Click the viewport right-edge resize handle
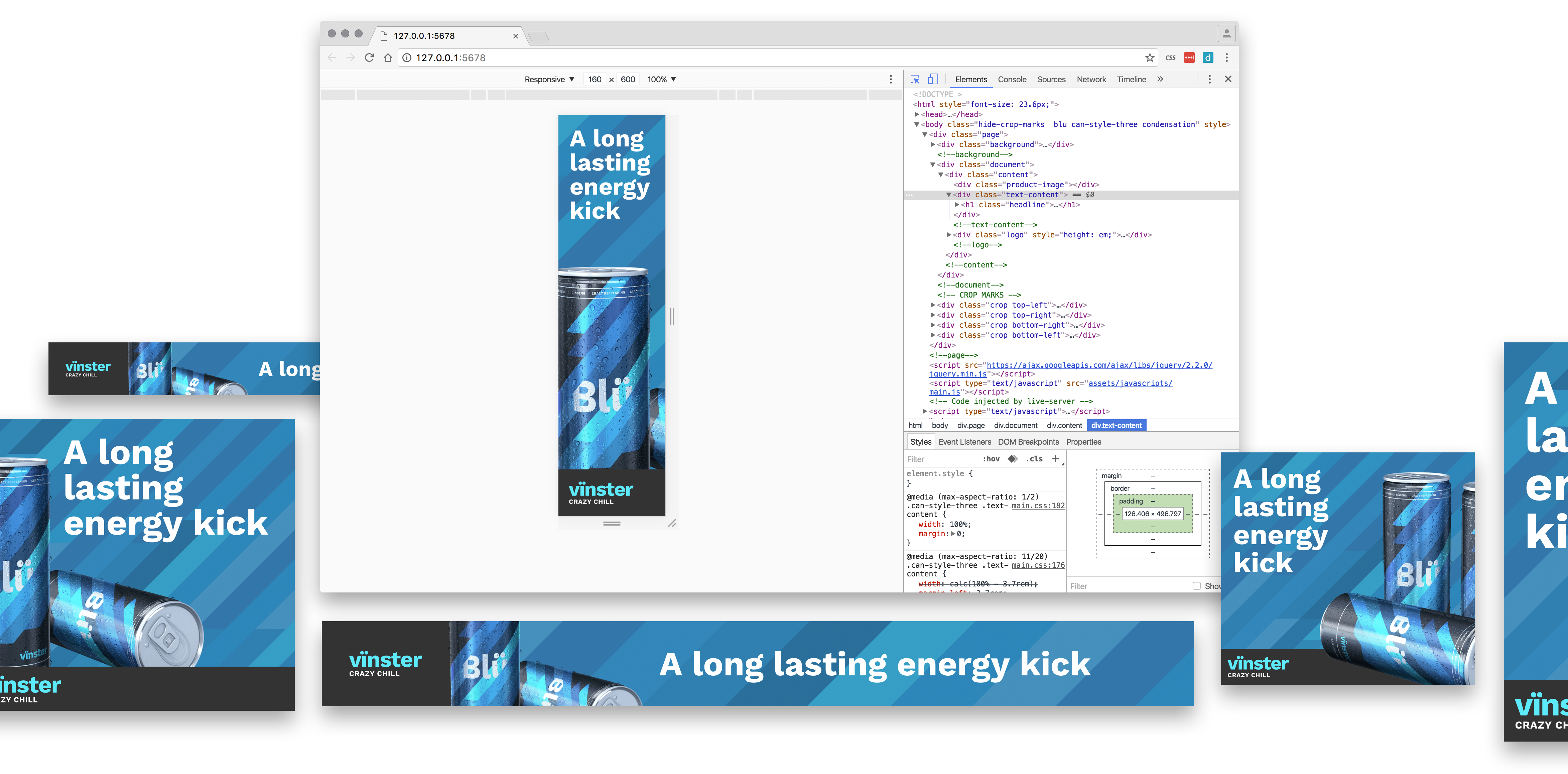Image resolution: width=1568 pixels, height=774 pixels. pyautogui.click(x=672, y=316)
